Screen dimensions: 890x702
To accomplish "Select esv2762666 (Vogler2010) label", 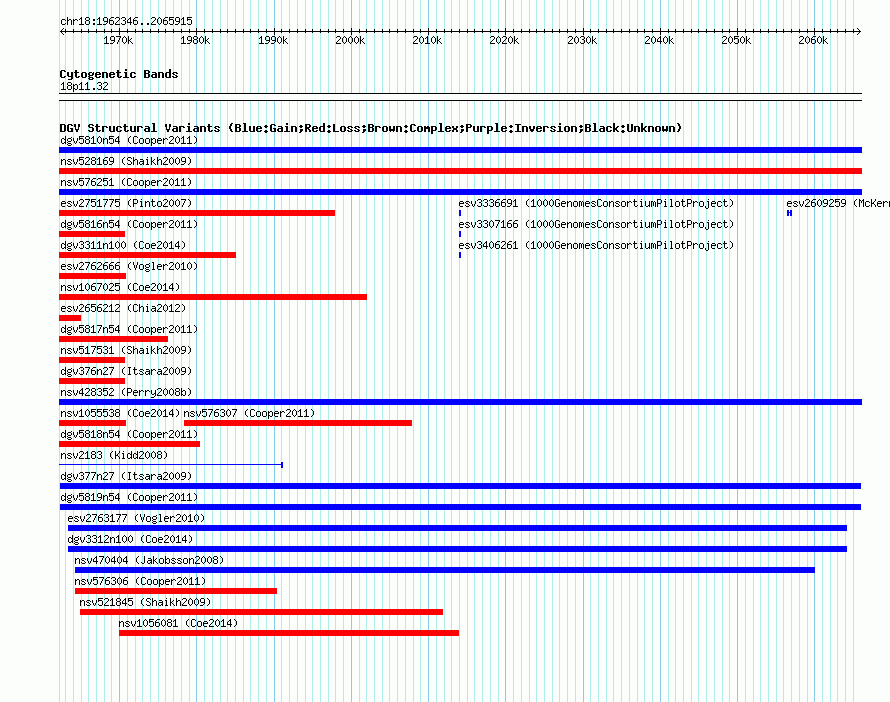I will (x=129, y=266).
